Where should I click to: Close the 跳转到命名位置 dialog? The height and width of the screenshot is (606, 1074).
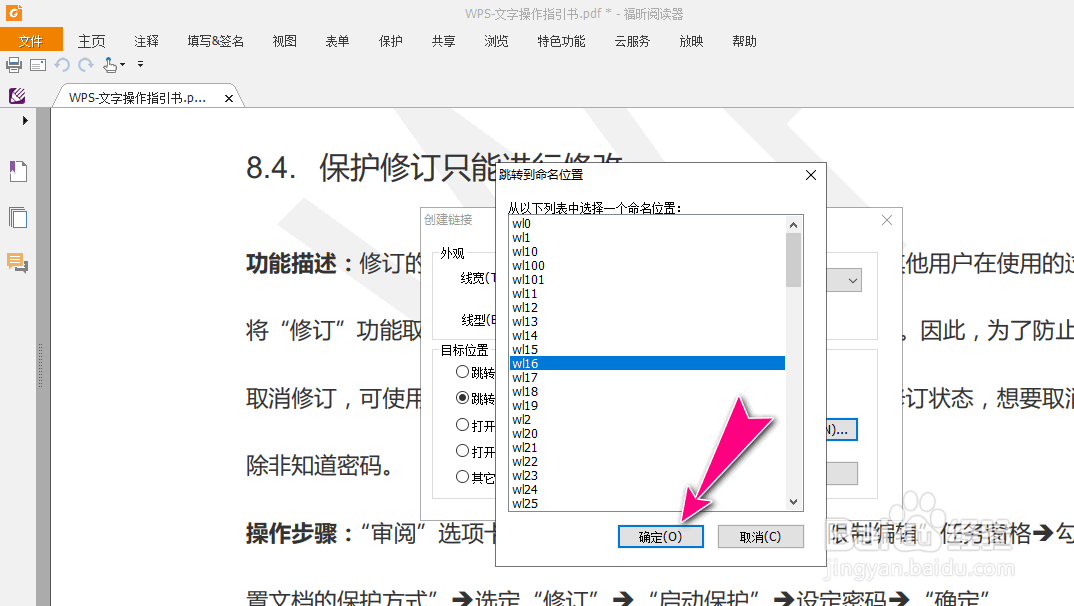coord(811,175)
